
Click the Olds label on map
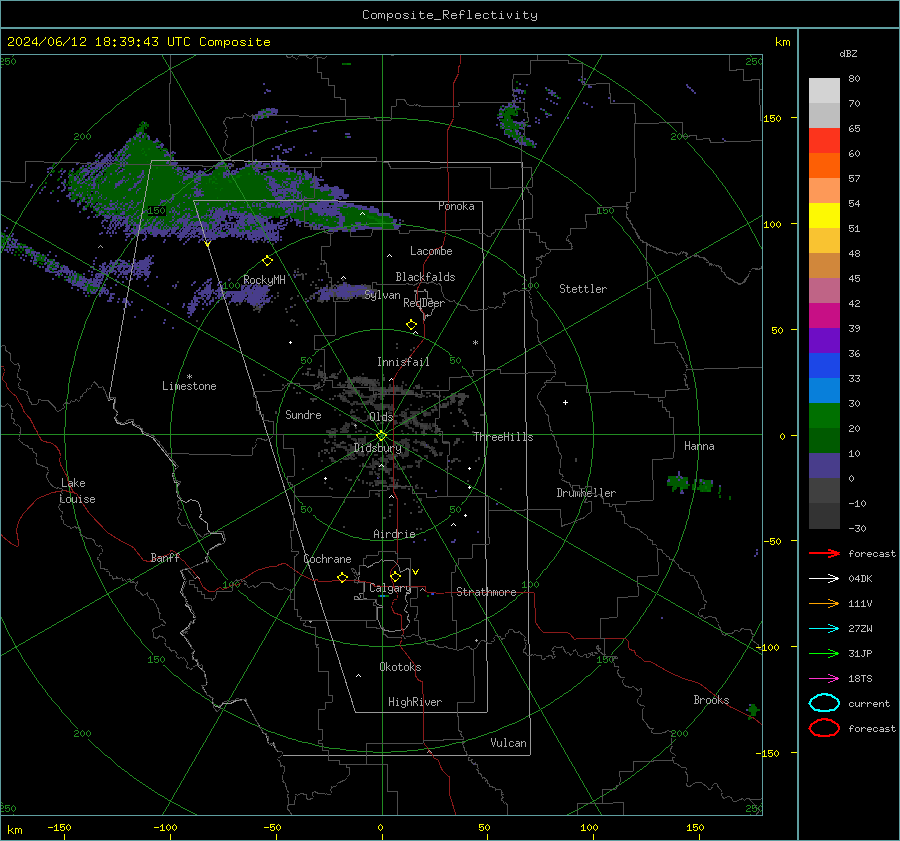pos(381,416)
